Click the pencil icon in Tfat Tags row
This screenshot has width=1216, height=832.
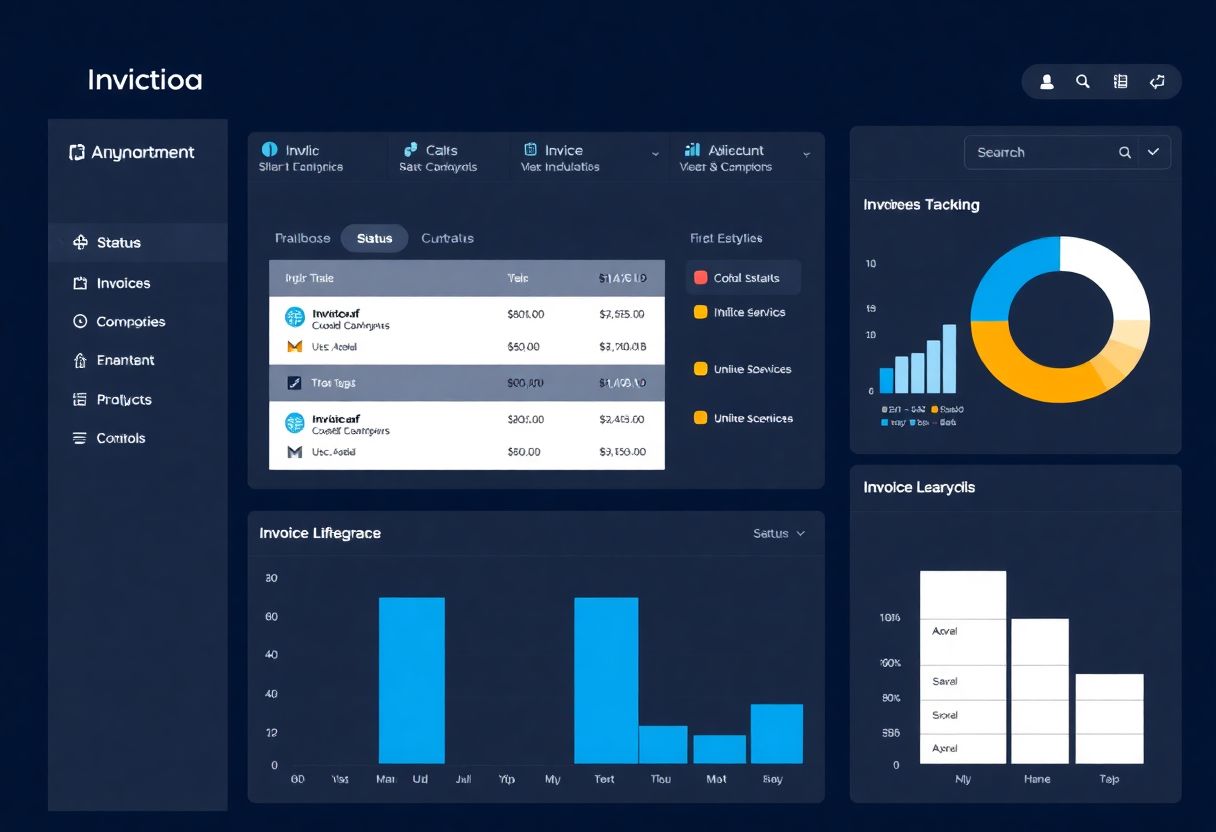tap(294, 383)
